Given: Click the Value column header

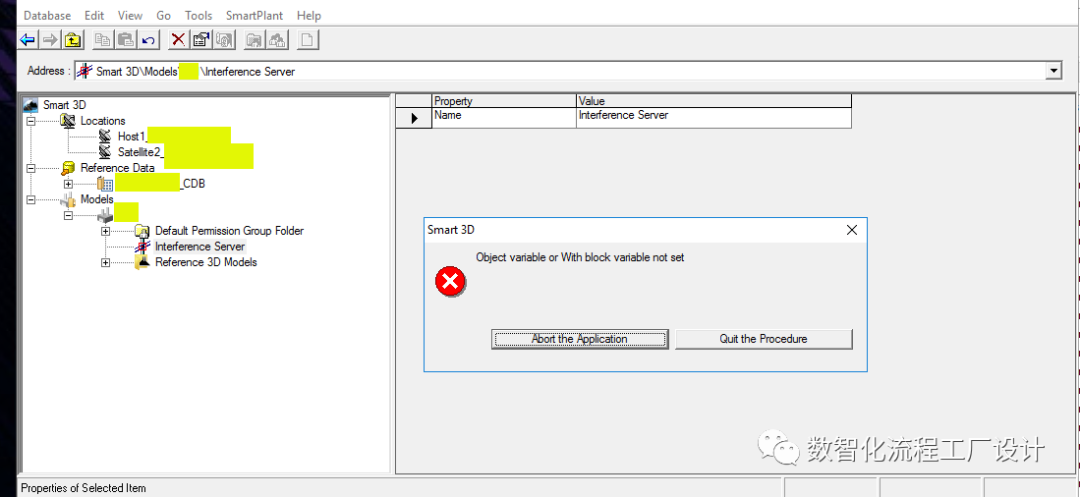Looking at the screenshot, I should [x=714, y=101].
